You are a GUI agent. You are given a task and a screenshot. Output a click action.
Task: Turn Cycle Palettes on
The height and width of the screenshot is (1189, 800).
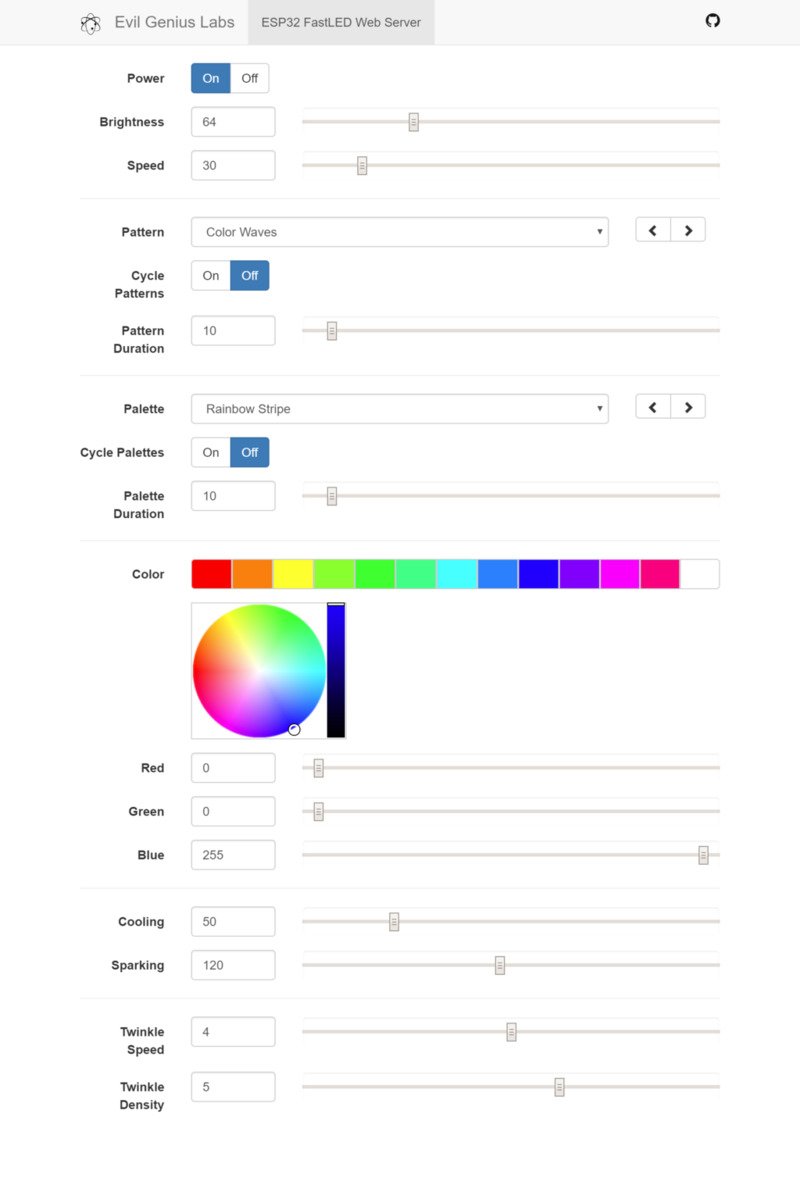point(211,453)
